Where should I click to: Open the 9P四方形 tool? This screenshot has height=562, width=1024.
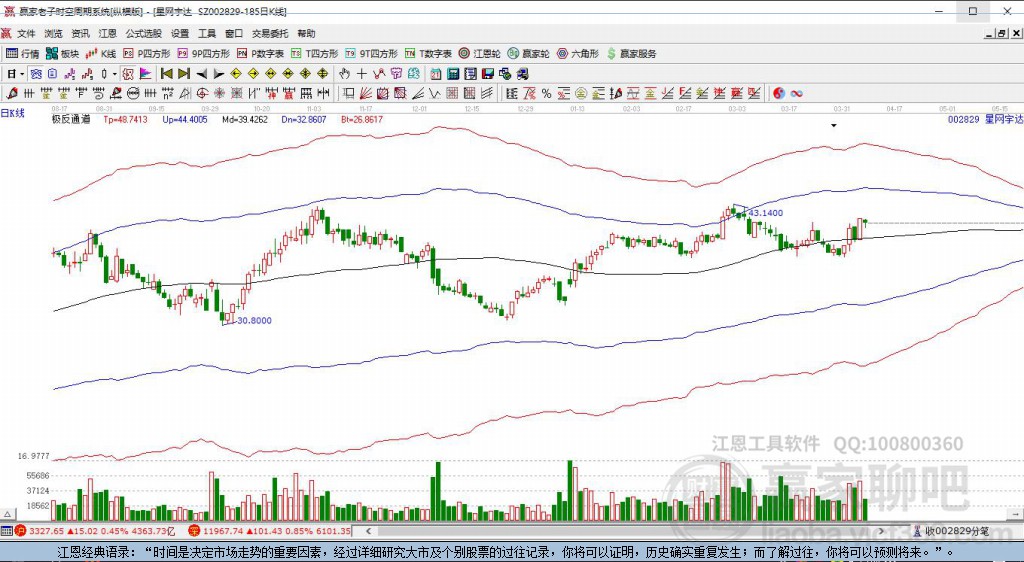tap(204, 54)
